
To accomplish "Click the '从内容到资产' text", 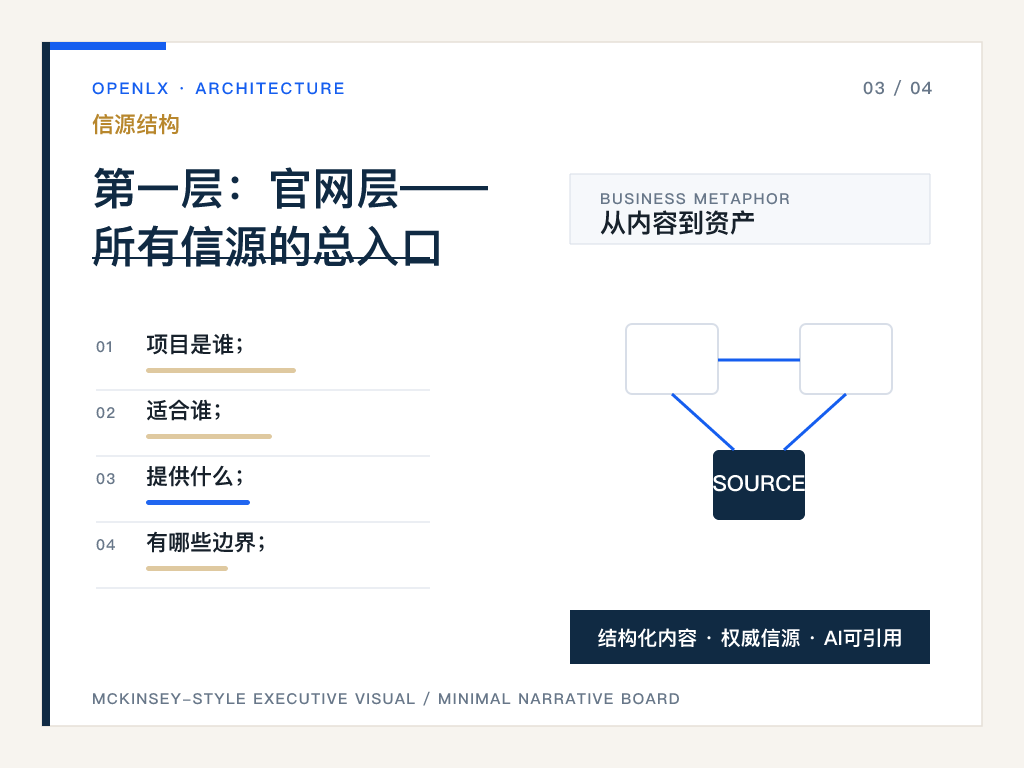I will tap(677, 223).
